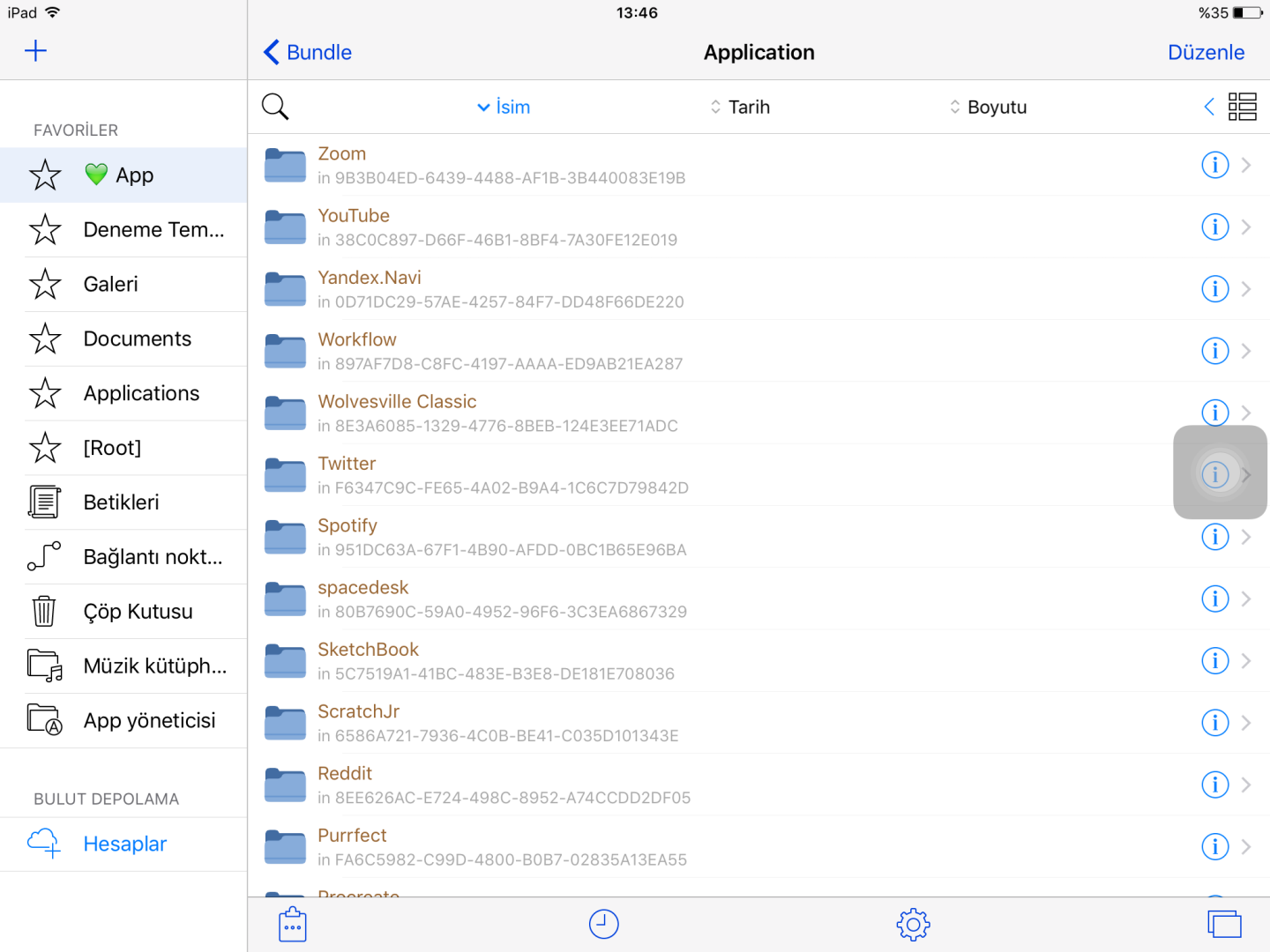Open the settings gear icon
Screen dimensions: 1270x952
tap(914, 925)
